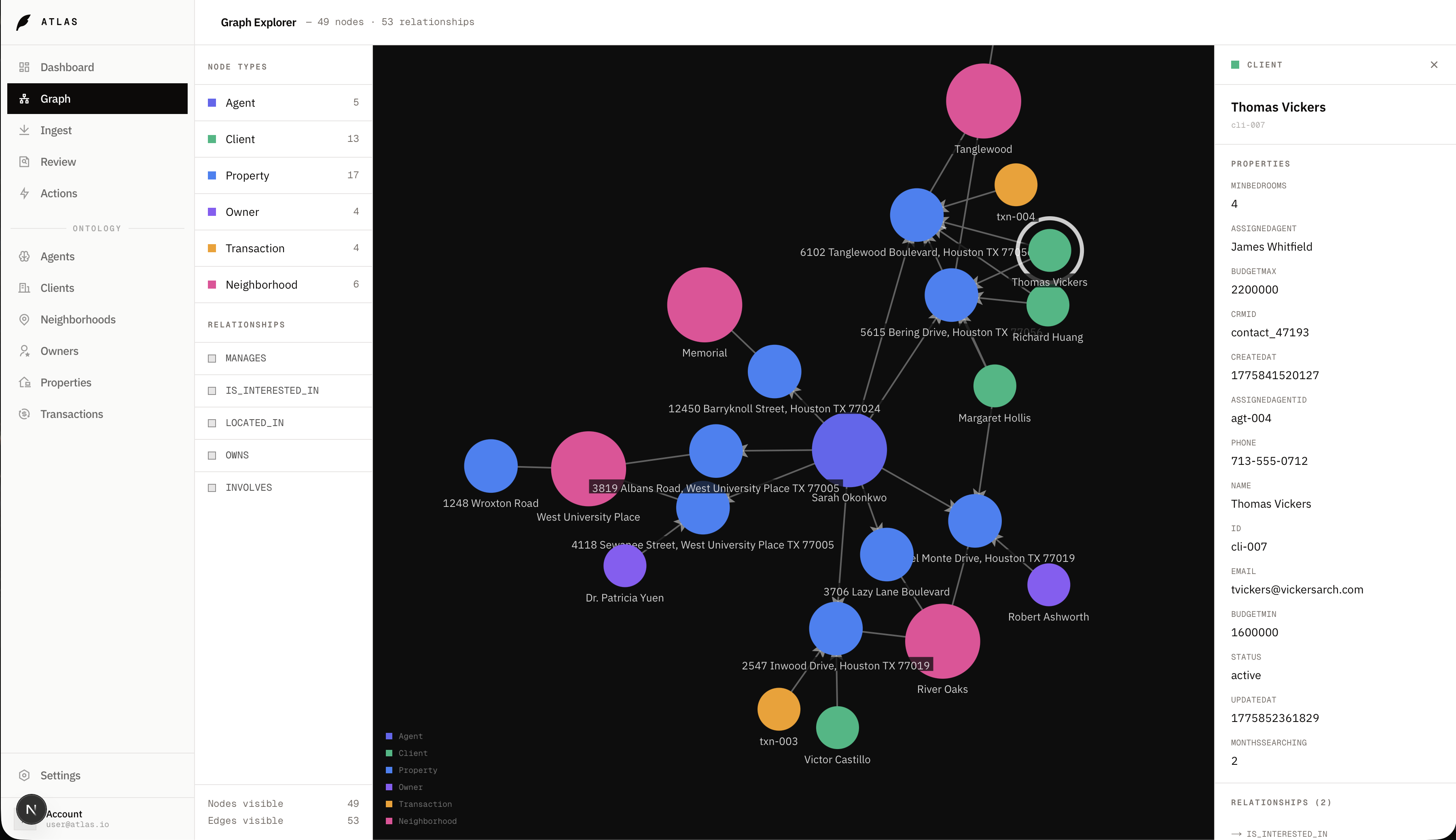Filter by Transaction node type

tap(284, 248)
